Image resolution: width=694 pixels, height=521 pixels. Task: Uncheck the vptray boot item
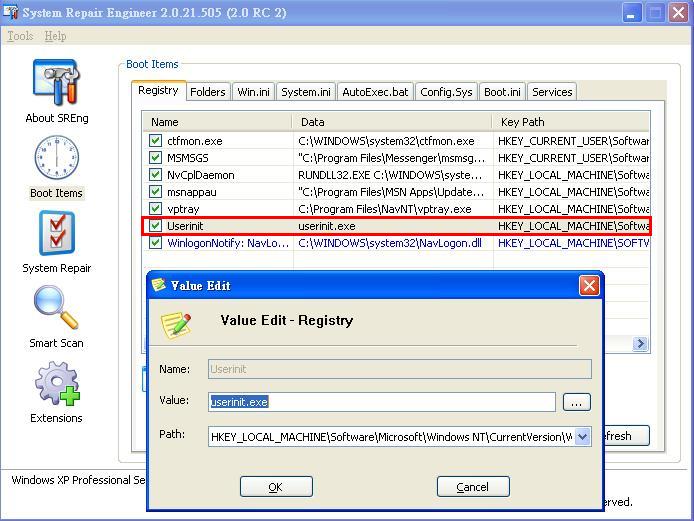(x=155, y=208)
